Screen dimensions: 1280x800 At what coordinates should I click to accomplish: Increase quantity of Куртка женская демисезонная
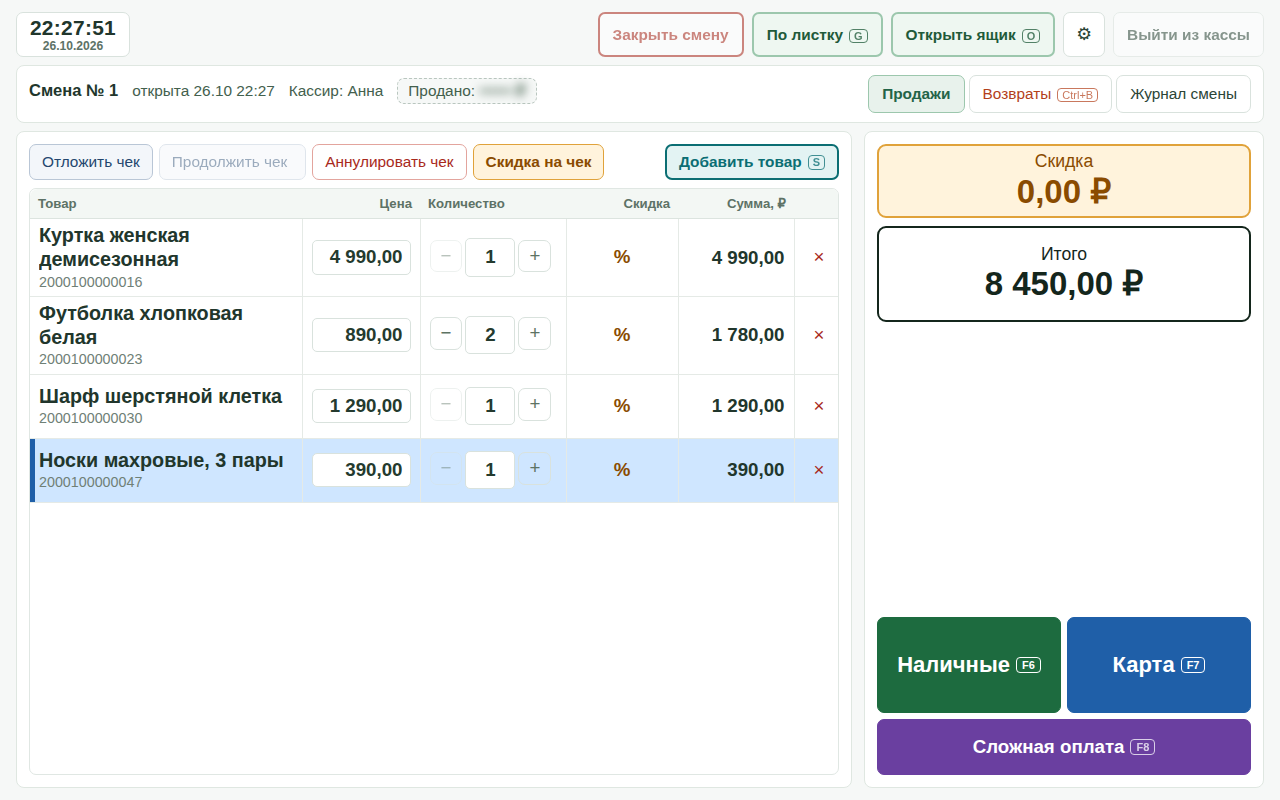pyautogui.click(x=534, y=256)
